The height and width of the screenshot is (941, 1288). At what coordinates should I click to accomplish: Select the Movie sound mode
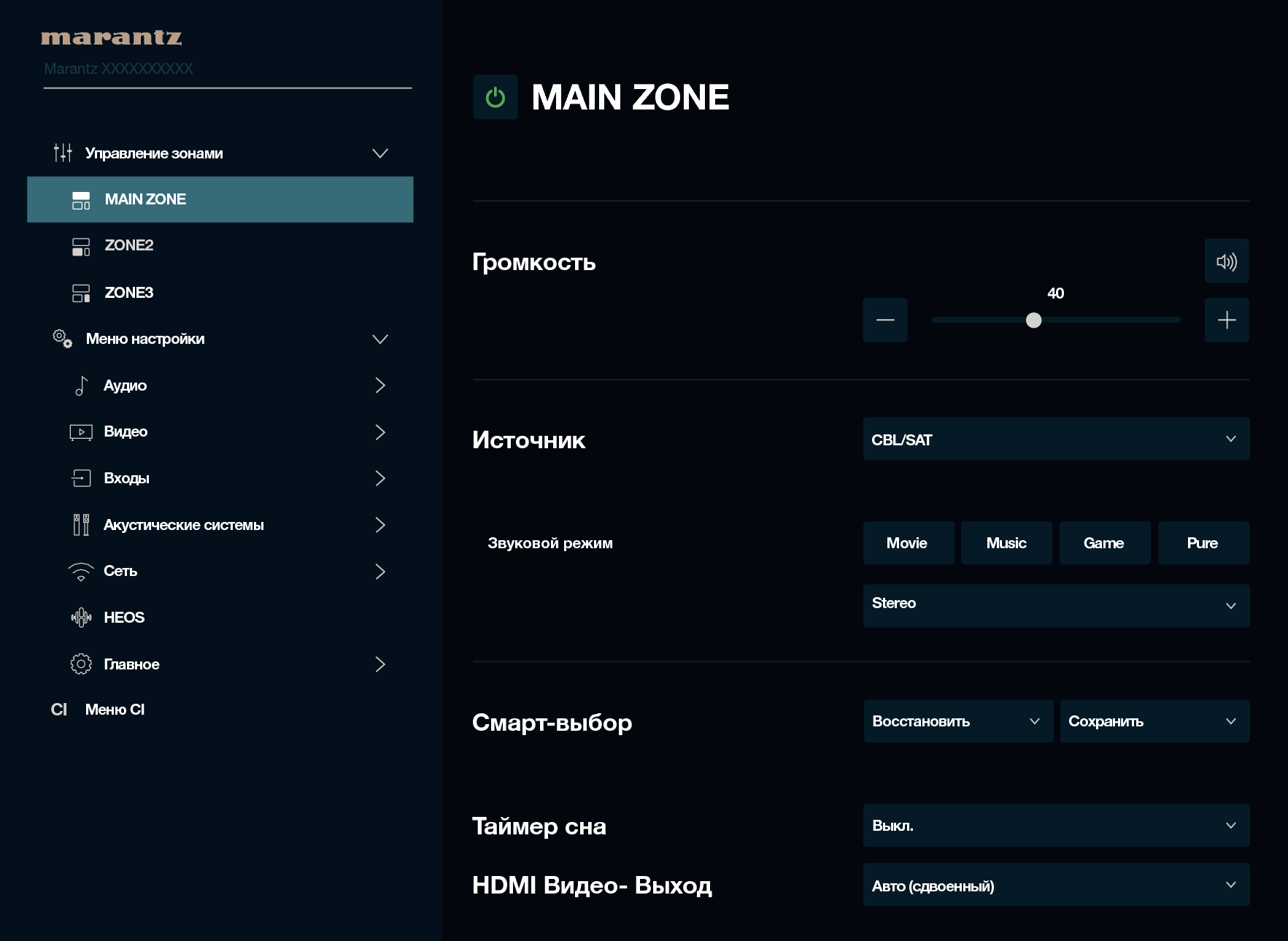coord(908,543)
